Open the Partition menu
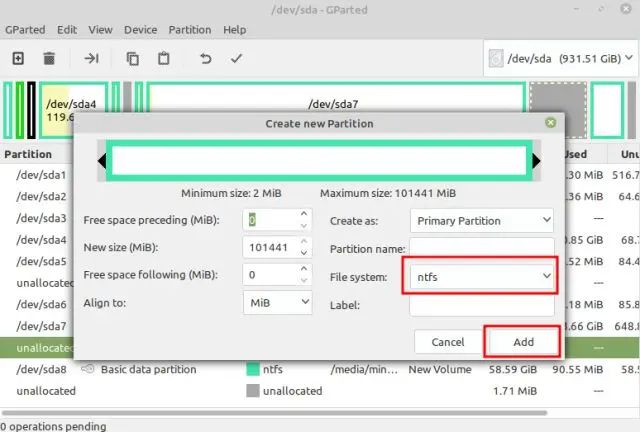 pyautogui.click(x=189, y=30)
